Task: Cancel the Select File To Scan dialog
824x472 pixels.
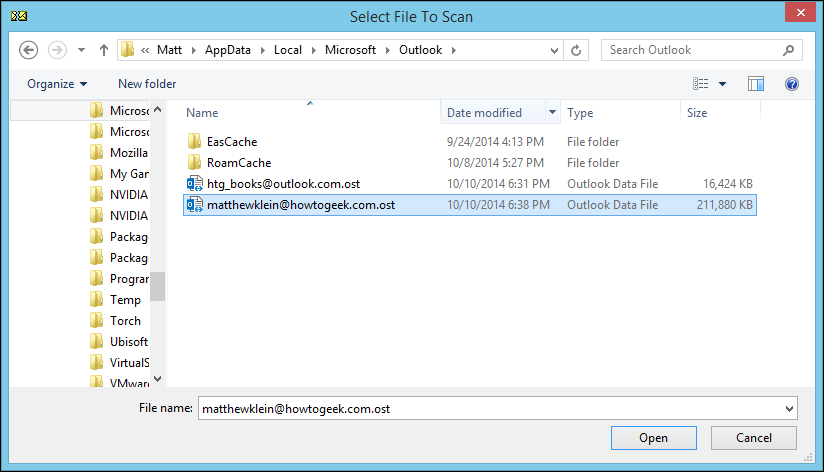Action: (754, 438)
